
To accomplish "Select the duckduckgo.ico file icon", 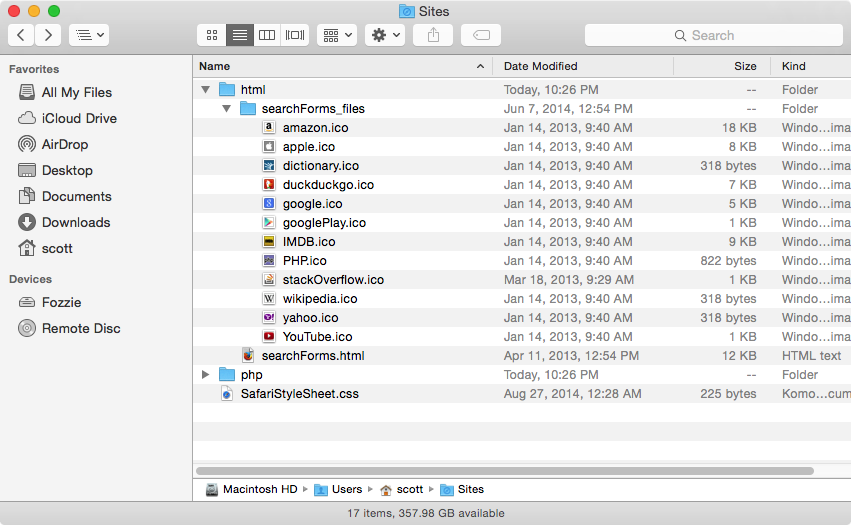I will 269,185.
